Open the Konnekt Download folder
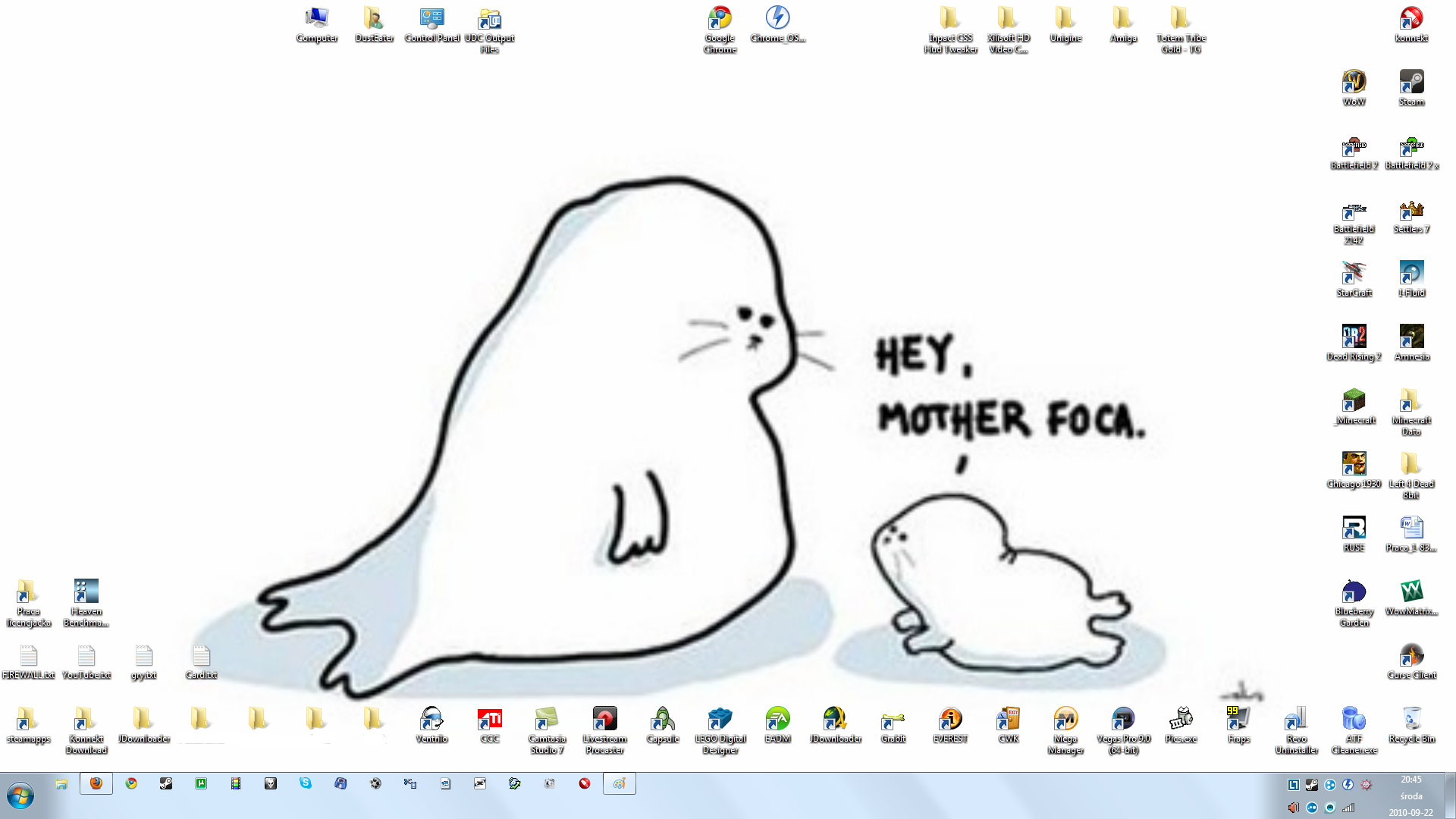The width and height of the screenshot is (1456, 819). [x=86, y=731]
